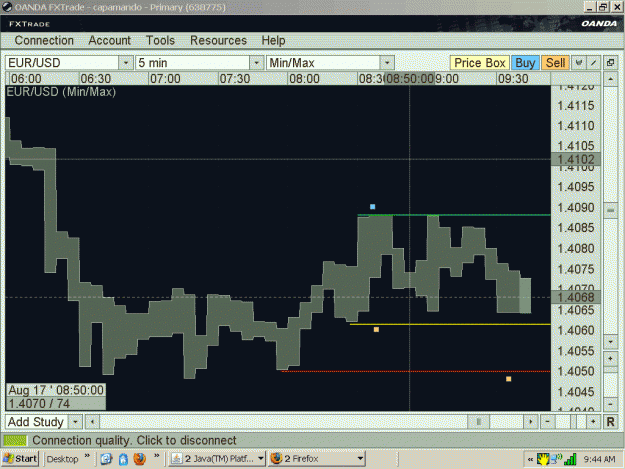Expand the quick launch overflow chevron
The image size is (625, 469).
(157, 456)
